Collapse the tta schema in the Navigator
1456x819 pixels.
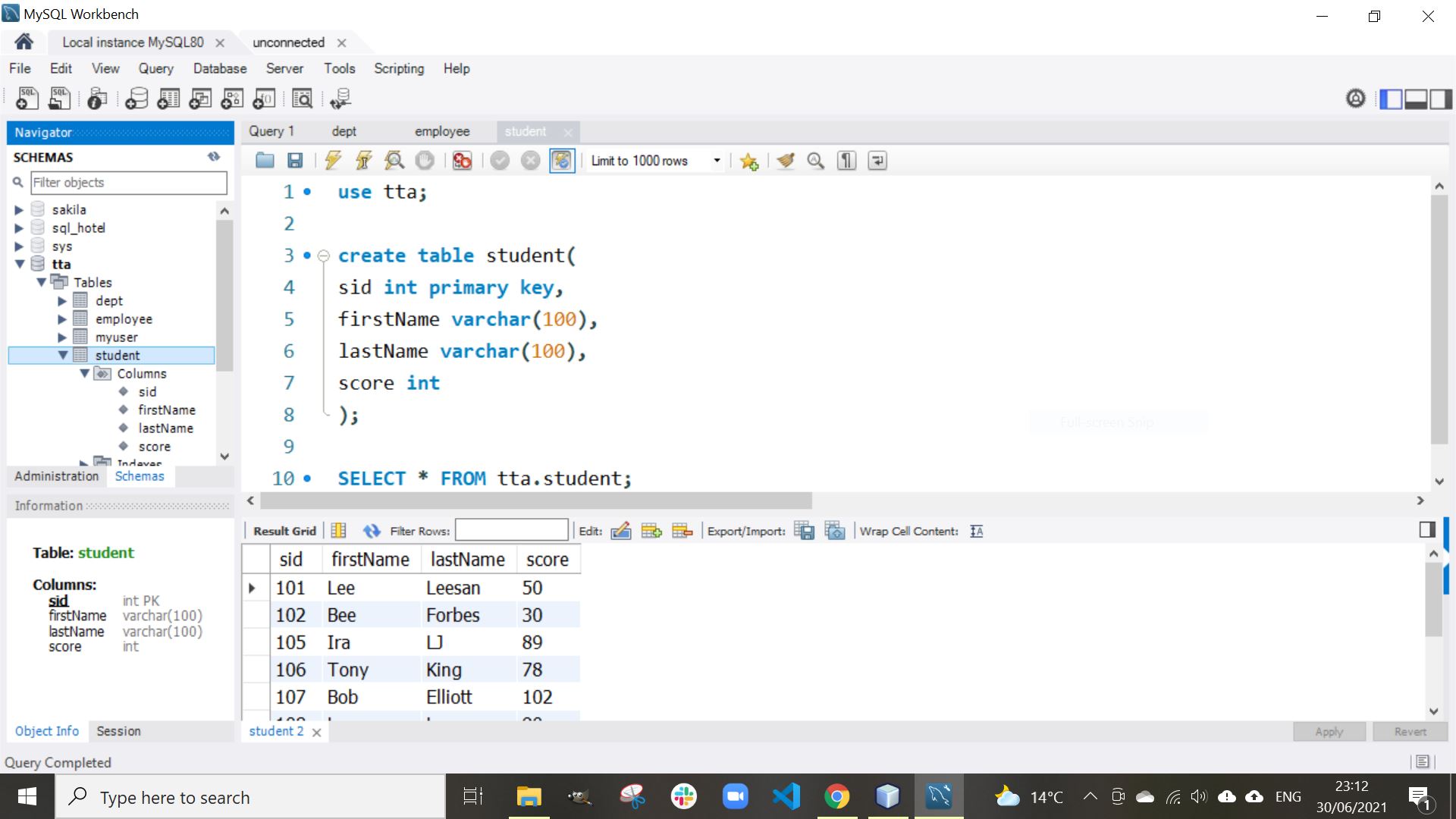coord(20,264)
